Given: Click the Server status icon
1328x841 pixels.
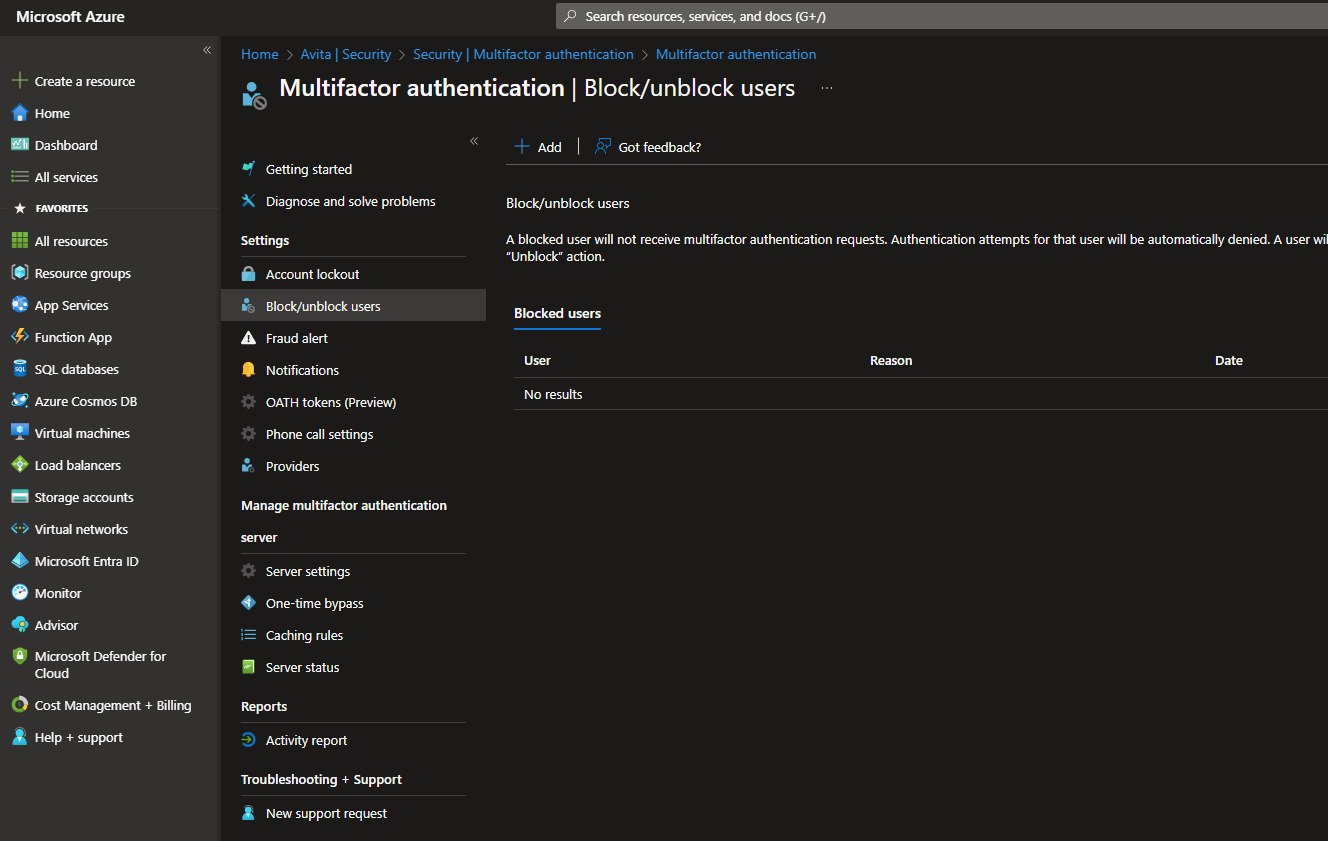Looking at the screenshot, I should (249, 667).
